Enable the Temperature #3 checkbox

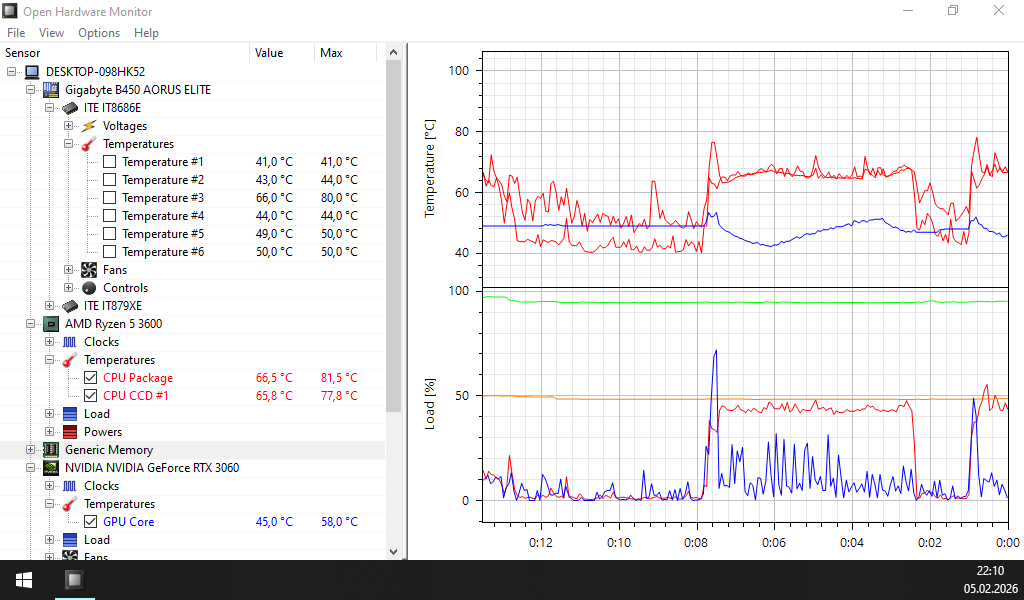(110, 198)
